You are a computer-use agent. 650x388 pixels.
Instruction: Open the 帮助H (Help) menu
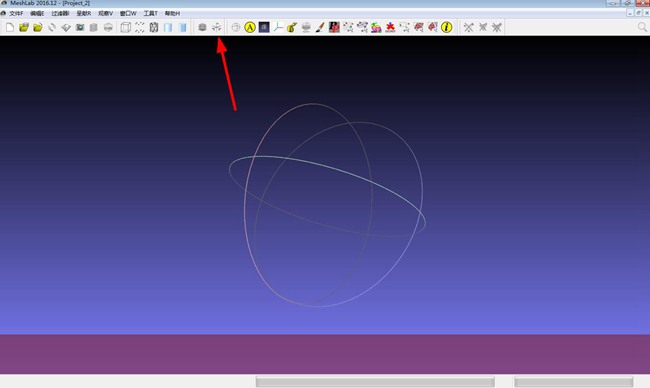point(172,13)
